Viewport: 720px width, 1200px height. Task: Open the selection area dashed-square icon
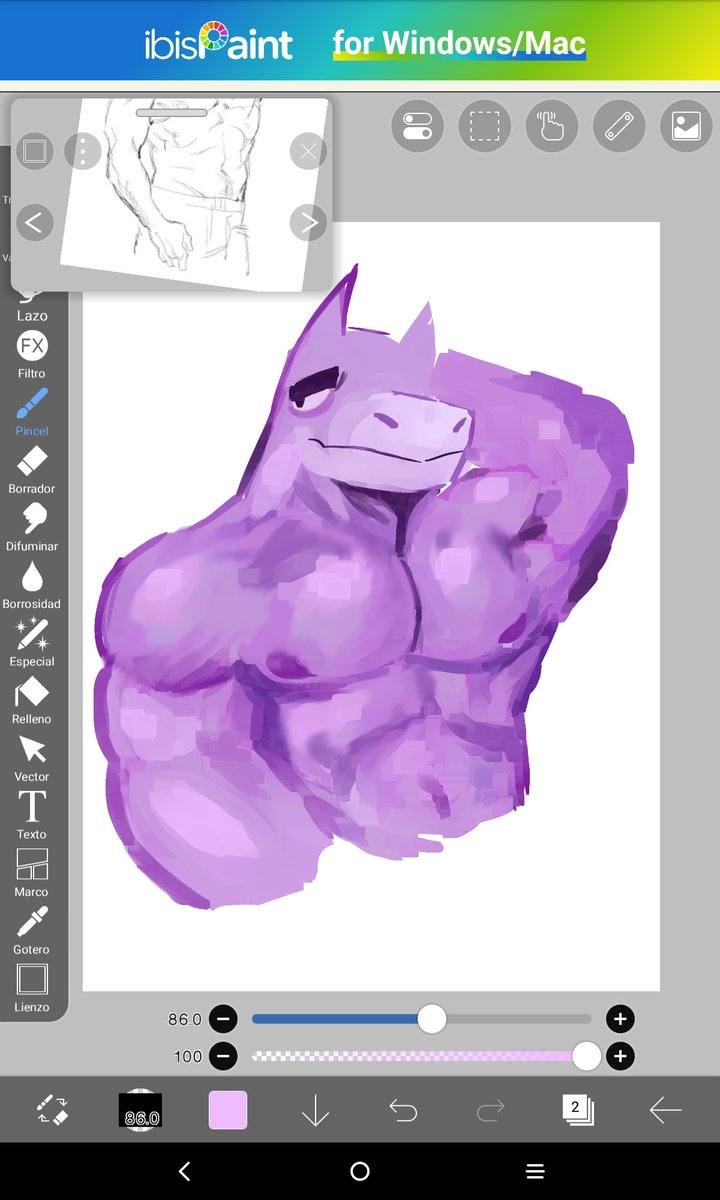[x=485, y=126]
